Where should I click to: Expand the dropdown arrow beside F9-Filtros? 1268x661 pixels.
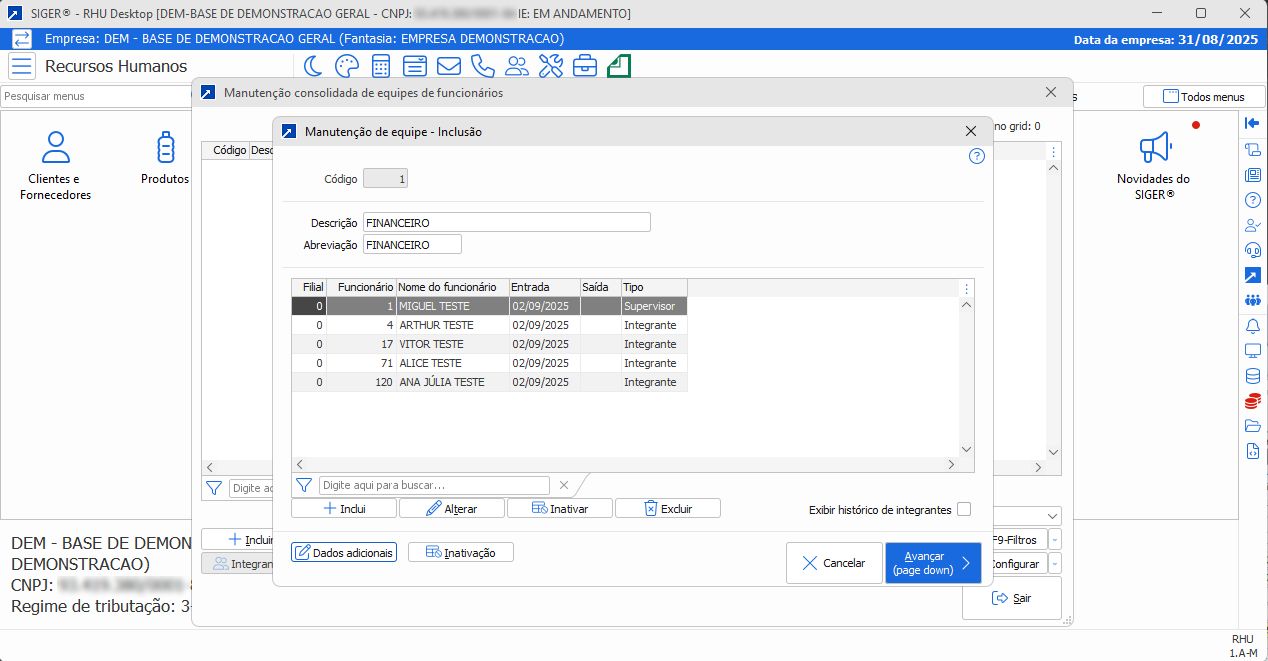coord(1056,540)
